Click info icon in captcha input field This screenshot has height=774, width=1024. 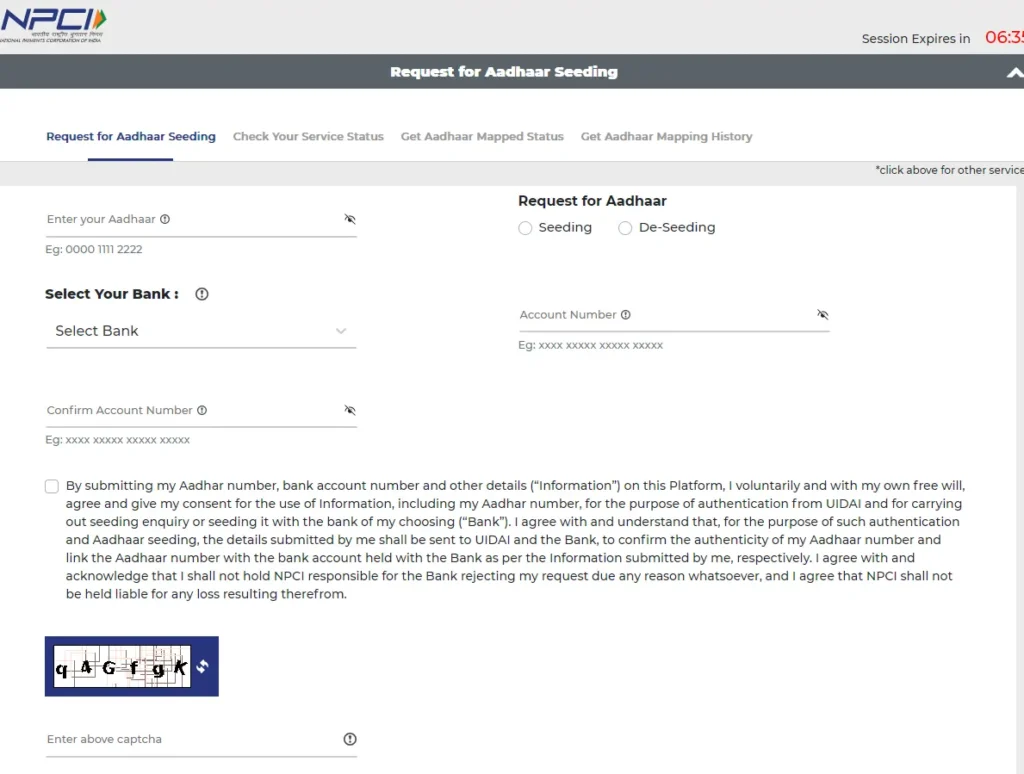pyautogui.click(x=350, y=739)
